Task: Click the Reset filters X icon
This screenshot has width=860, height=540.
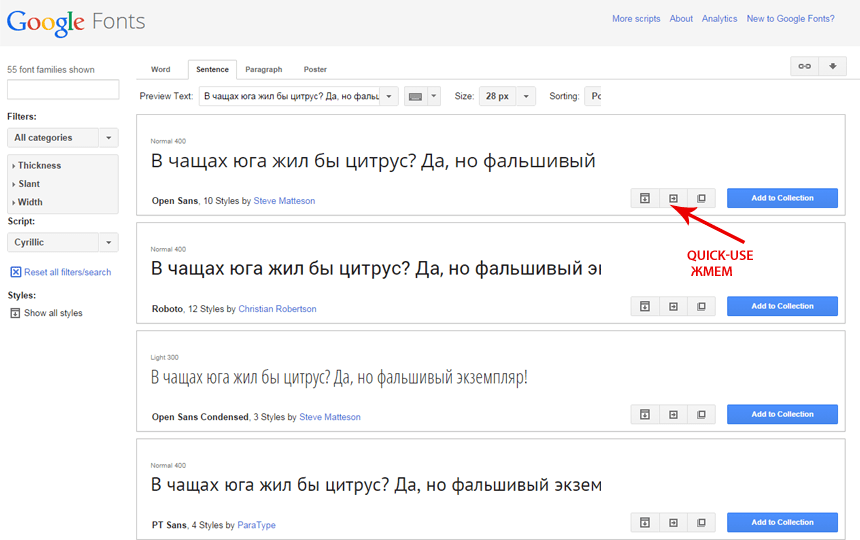Action: coord(16,272)
